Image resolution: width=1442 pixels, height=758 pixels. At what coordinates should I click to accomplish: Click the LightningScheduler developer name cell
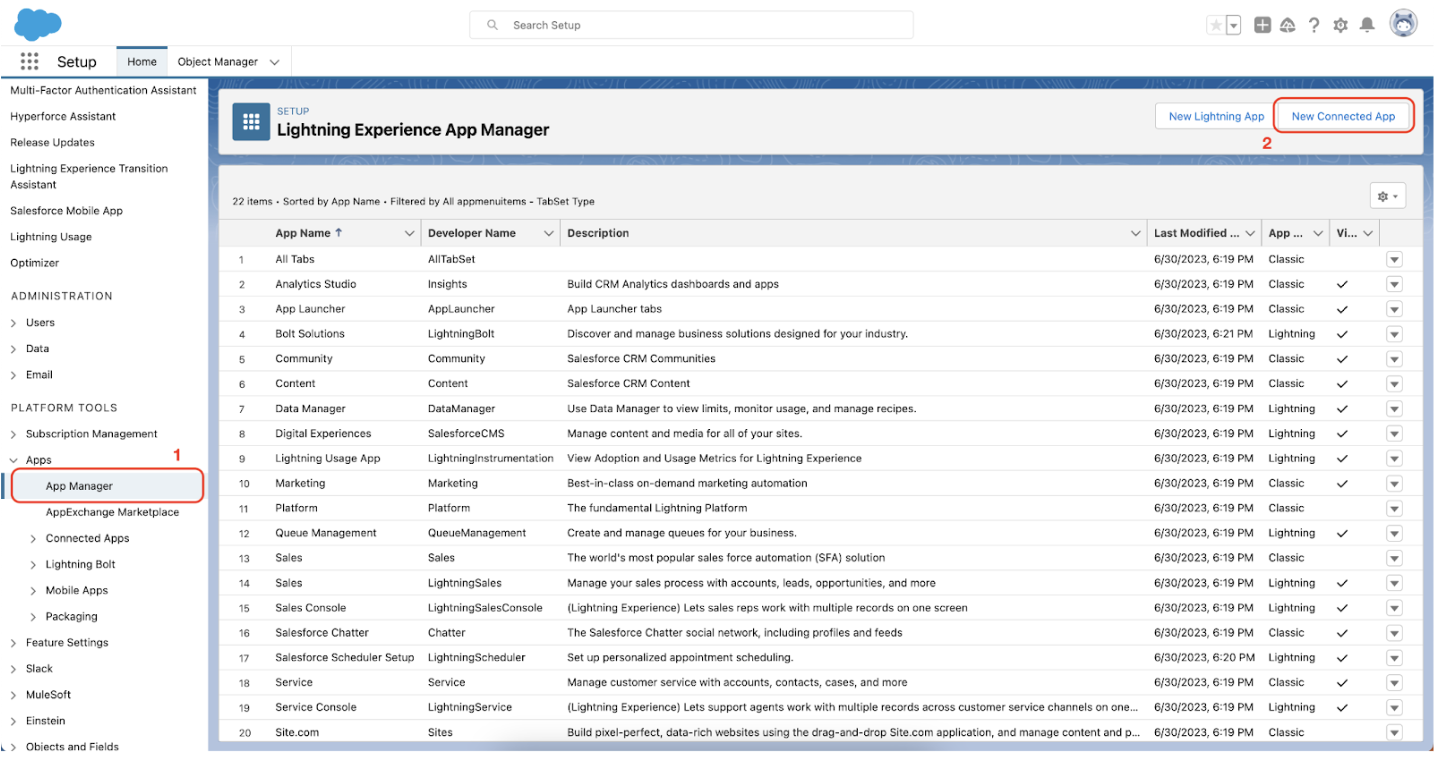pyautogui.click(x=476, y=658)
